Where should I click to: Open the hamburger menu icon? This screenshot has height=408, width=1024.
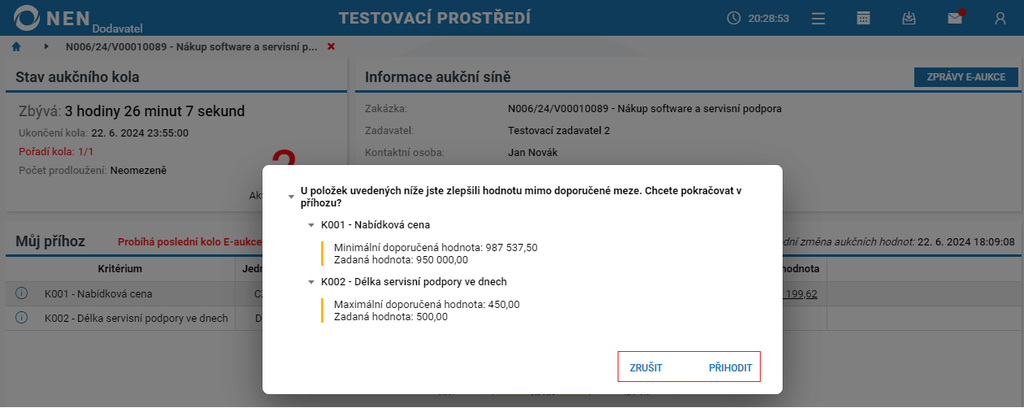pos(818,18)
